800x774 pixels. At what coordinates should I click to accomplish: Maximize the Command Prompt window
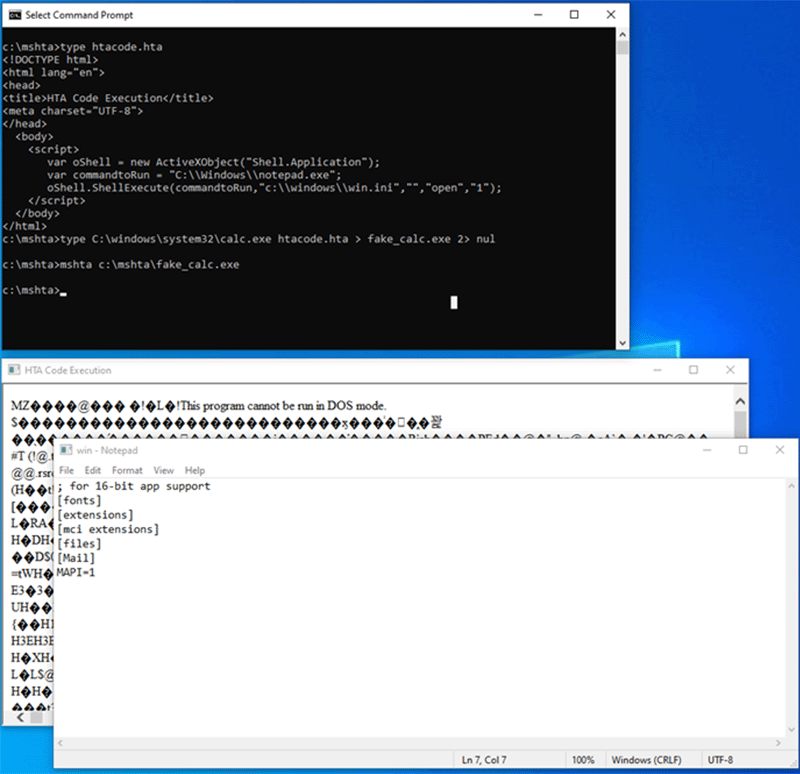pos(574,15)
